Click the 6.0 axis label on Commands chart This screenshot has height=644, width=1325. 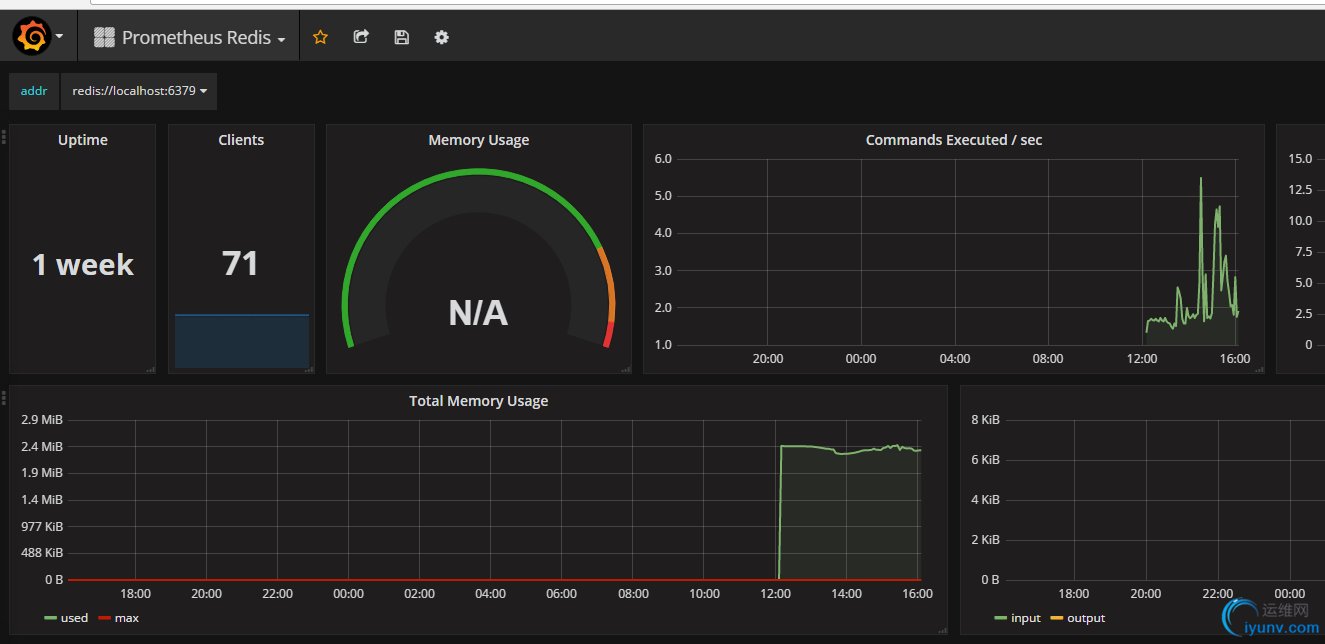coord(663,158)
